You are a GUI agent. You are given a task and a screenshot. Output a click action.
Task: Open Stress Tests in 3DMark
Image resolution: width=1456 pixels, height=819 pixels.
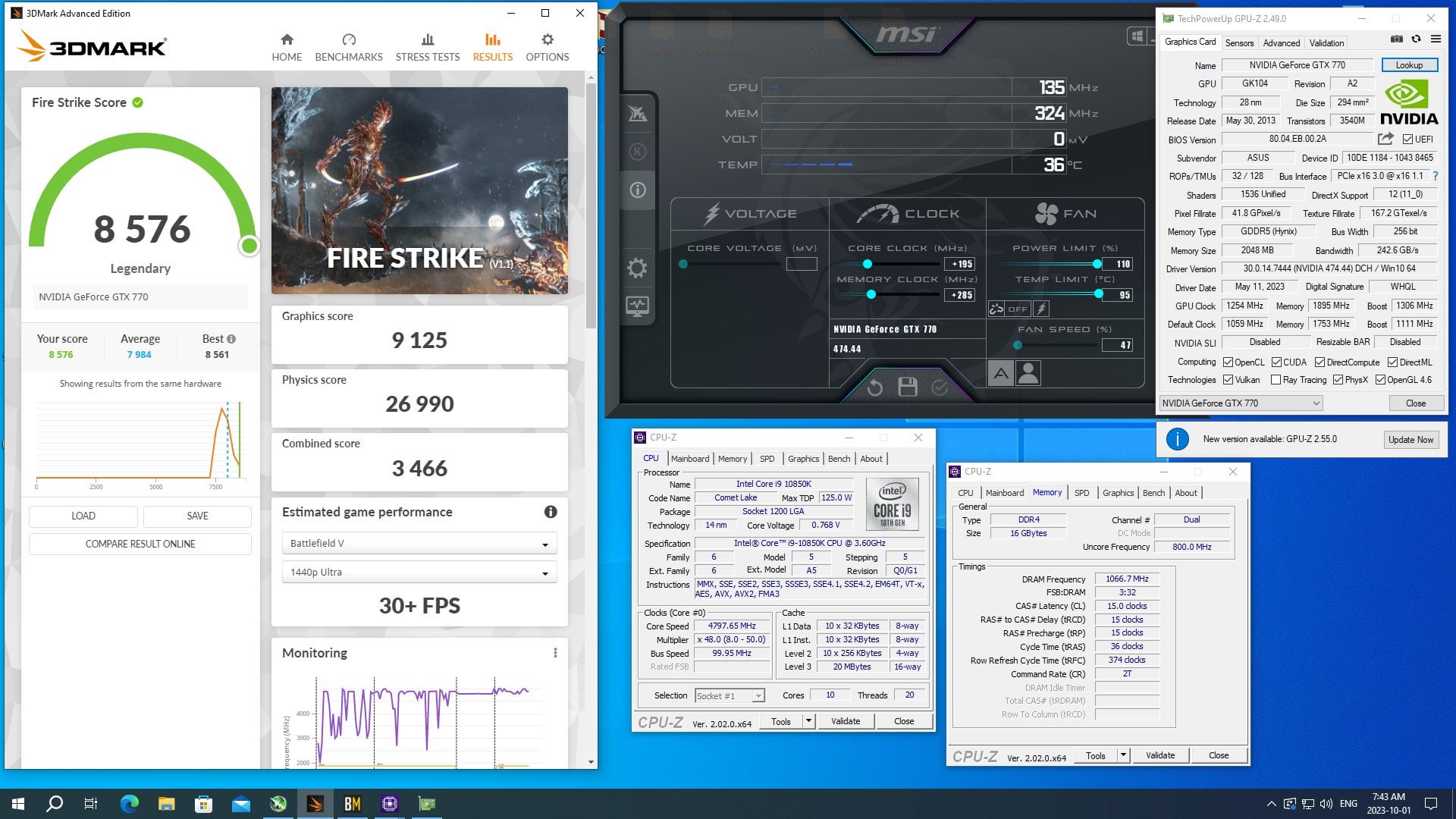tap(428, 47)
